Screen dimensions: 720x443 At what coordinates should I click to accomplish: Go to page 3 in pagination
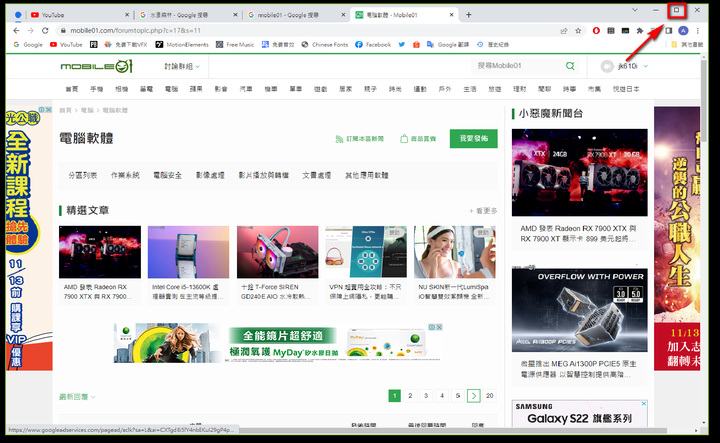coord(426,396)
